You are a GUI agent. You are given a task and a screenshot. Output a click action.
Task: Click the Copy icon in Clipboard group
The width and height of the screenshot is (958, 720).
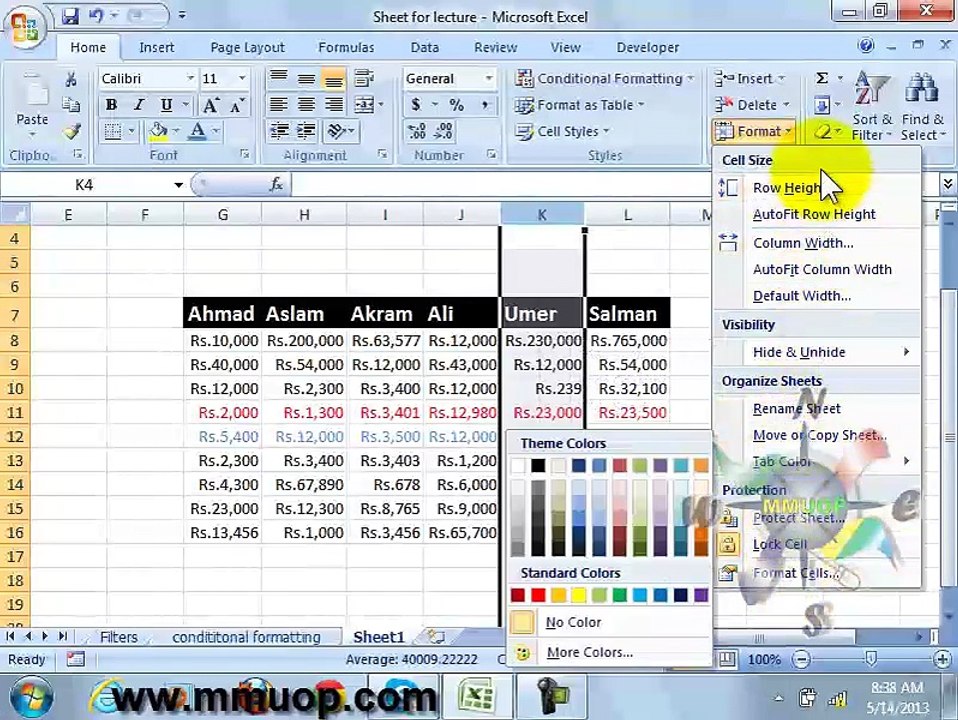(x=71, y=105)
